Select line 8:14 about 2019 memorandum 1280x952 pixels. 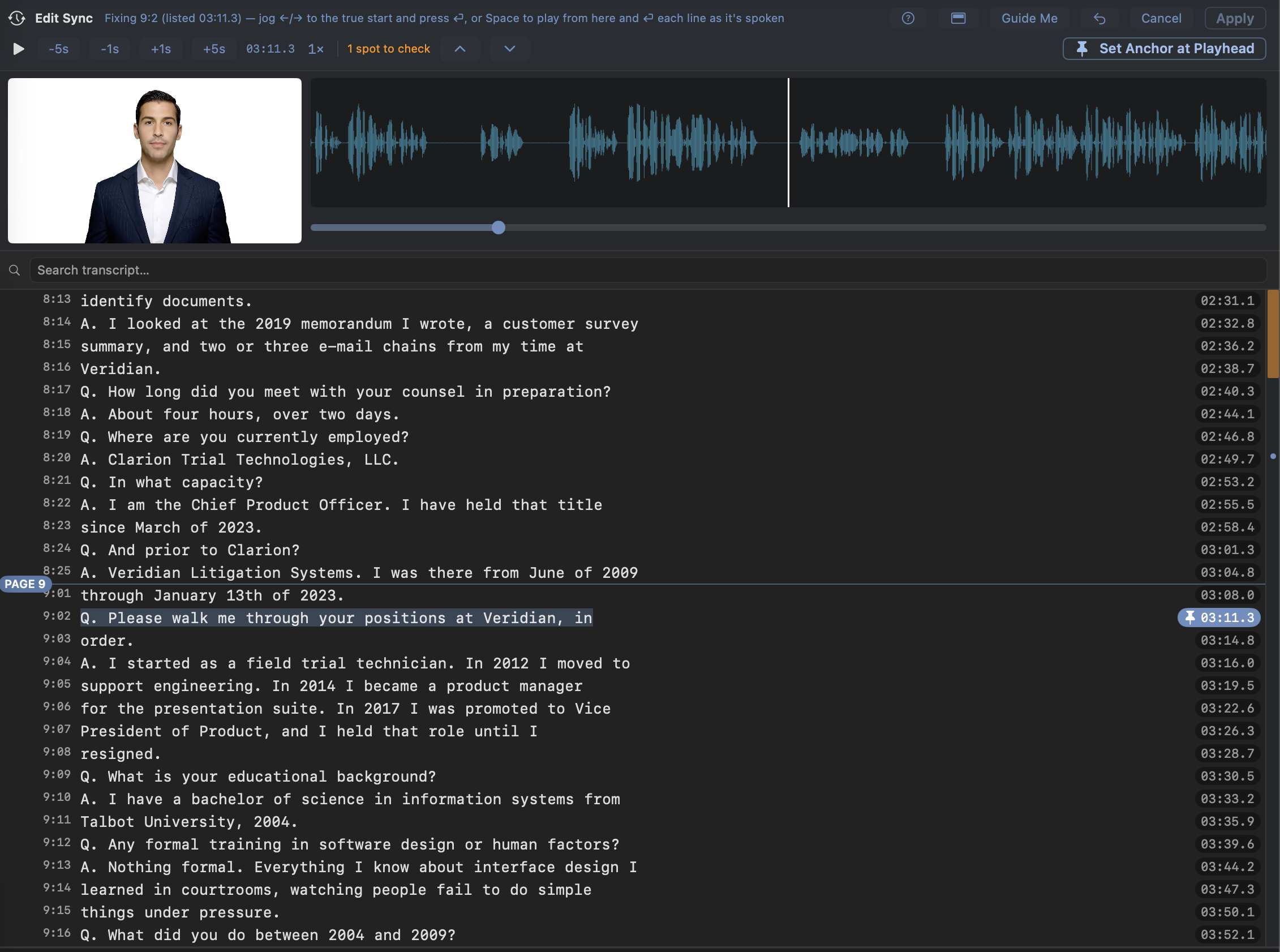(359, 324)
